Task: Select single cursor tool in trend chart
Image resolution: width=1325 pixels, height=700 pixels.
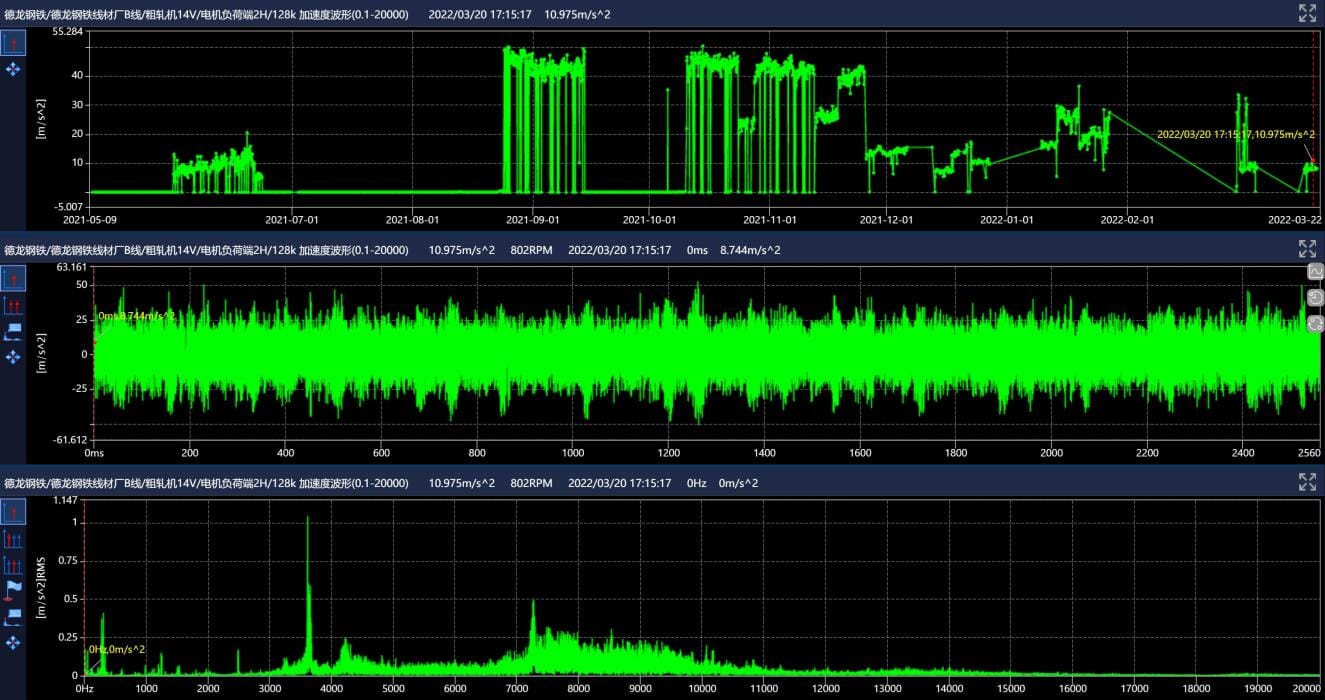Action: [x=13, y=43]
